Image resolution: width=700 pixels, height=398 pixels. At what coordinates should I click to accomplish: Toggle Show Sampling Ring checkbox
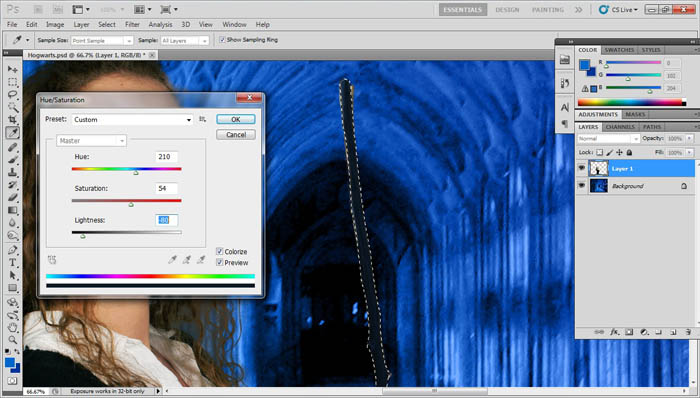[222, 40]
